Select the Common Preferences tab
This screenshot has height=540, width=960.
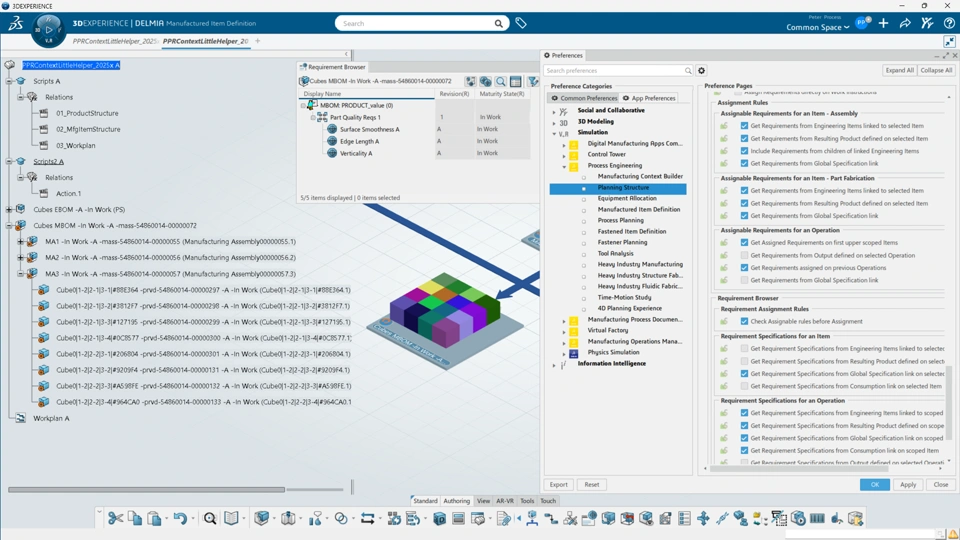[585, 98]
